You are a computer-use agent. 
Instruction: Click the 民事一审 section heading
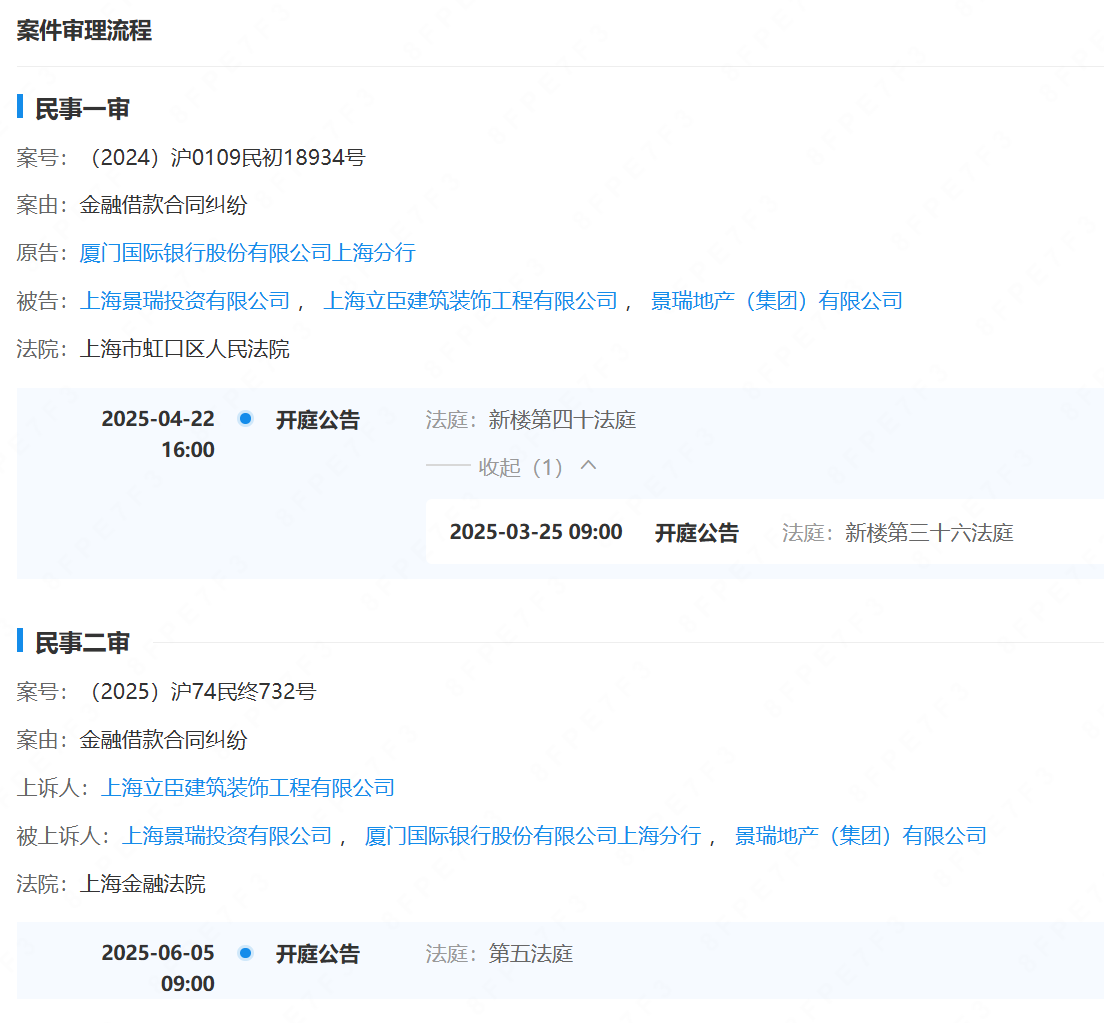tap(82, 108)
